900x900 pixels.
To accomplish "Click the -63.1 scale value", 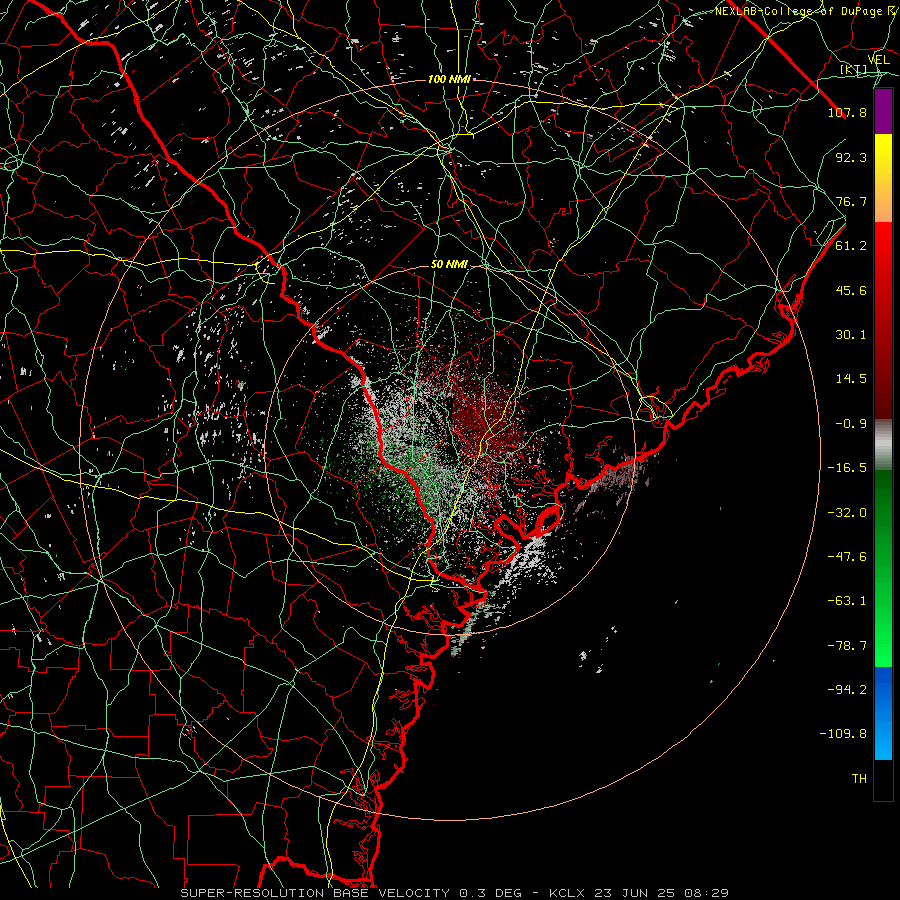I will tap(847, 601).
